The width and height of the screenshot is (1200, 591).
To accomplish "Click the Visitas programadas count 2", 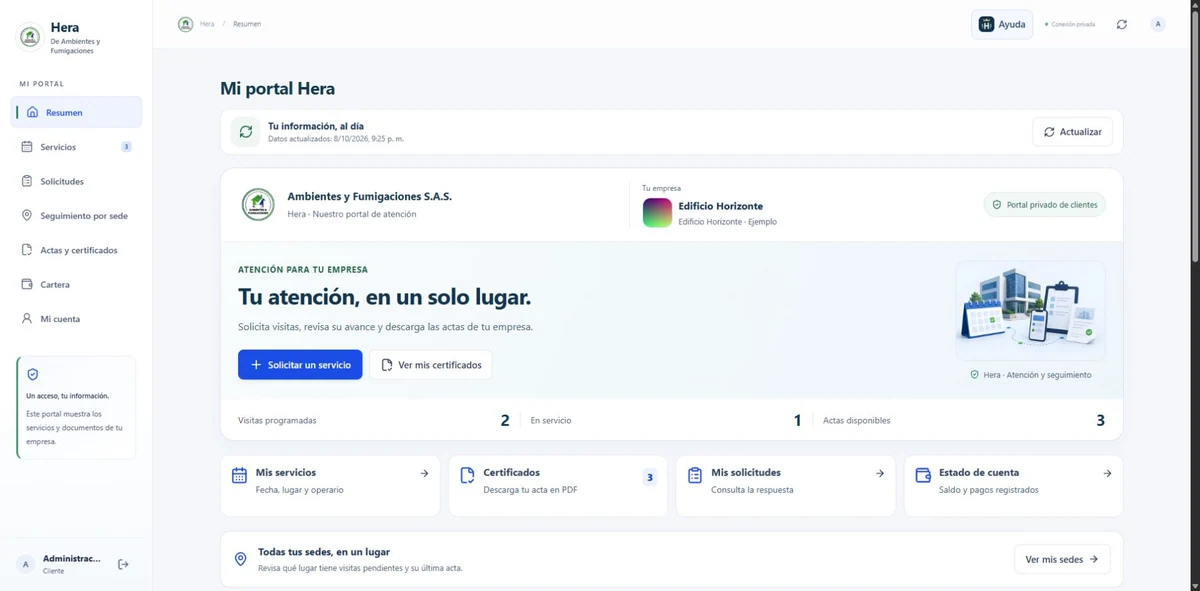I will click(x=505, y=421).
